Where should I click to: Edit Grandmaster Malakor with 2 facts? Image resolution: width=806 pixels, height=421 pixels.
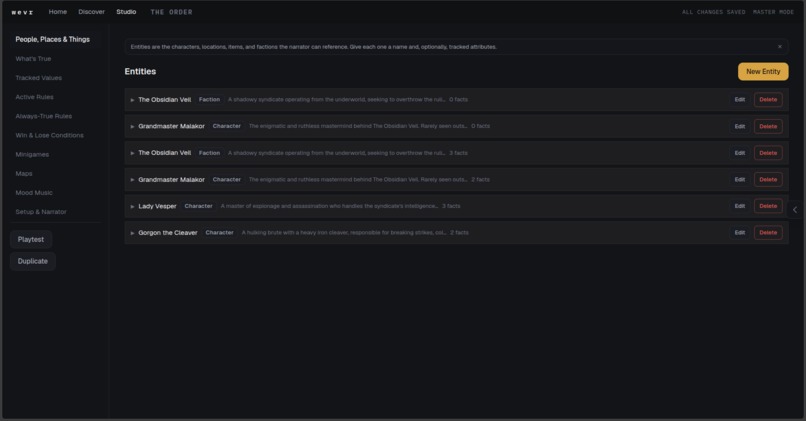(x=739, y=180)
